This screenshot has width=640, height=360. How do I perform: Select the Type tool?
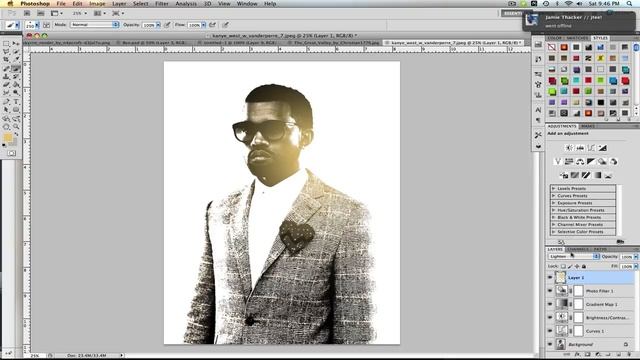[x=16, y=102]
